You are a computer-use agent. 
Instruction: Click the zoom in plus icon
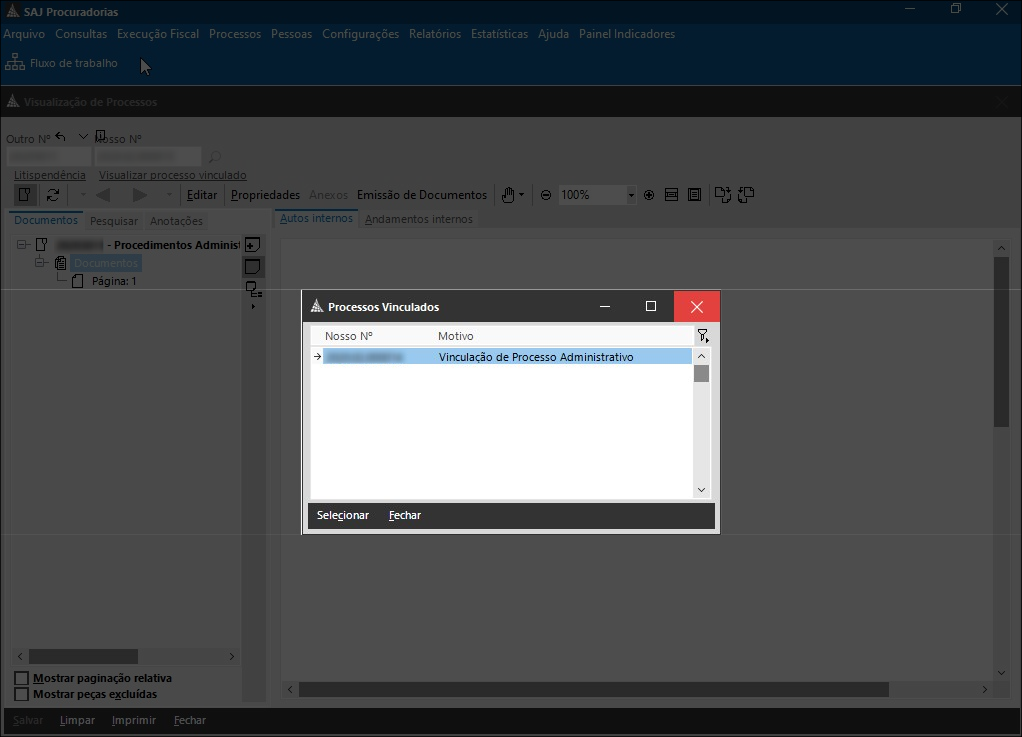[649, 195]
